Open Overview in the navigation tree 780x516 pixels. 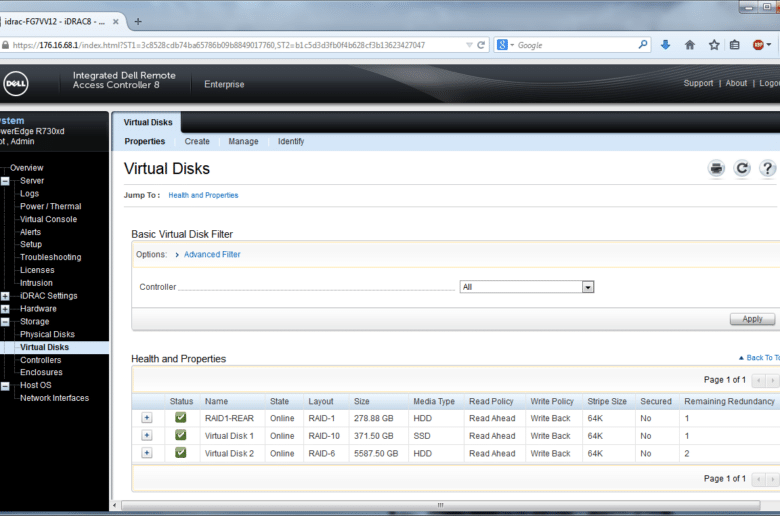coord(26,168)
